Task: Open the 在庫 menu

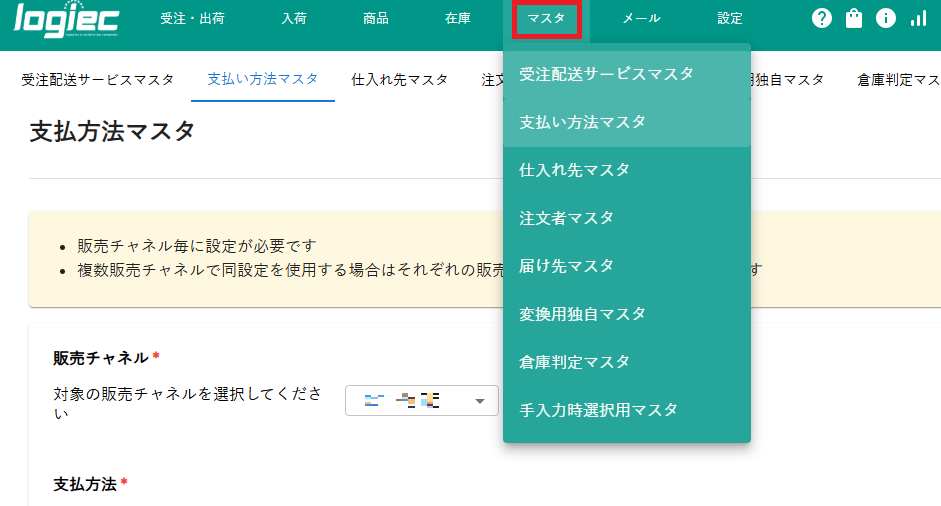Action: point(457,19)
